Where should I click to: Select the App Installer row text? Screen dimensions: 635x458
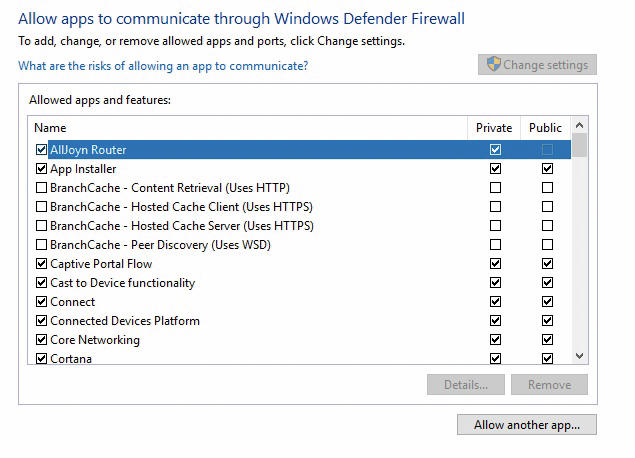83,169
